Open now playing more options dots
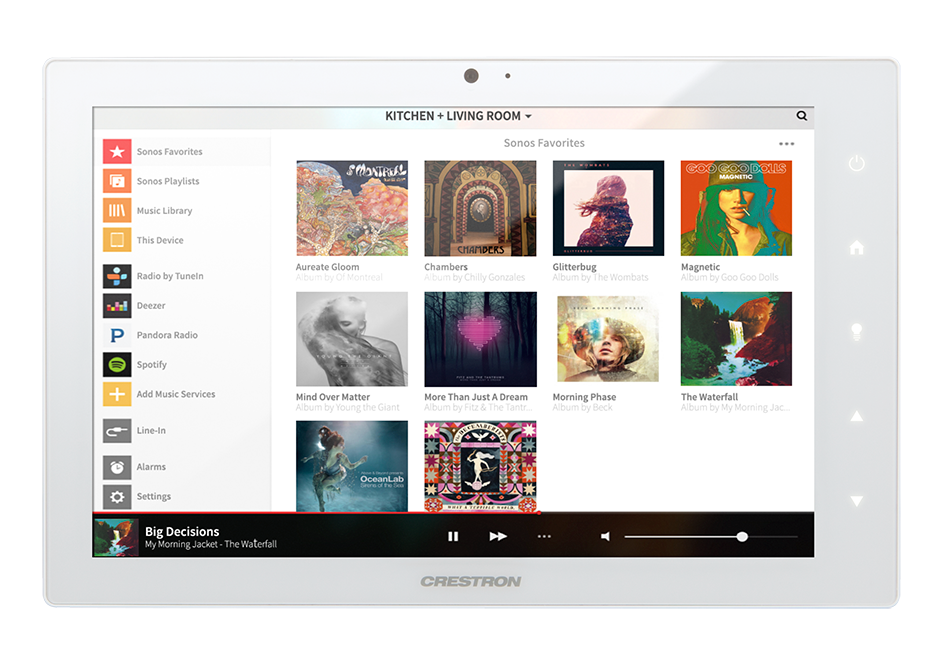945x645 pixels. 544,536
